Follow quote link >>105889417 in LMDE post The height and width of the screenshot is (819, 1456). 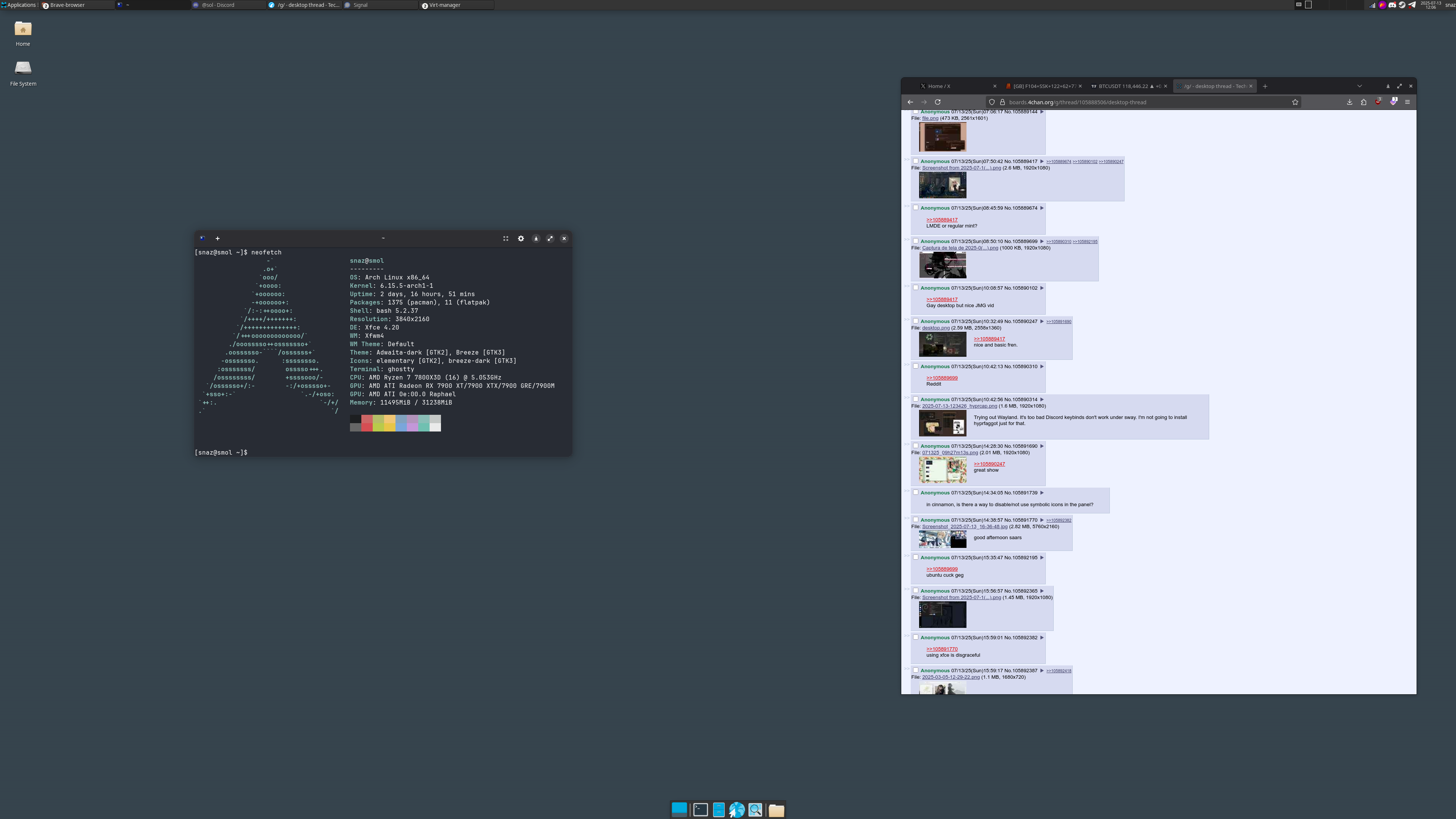pyautogui.click(x=941, y=220)
